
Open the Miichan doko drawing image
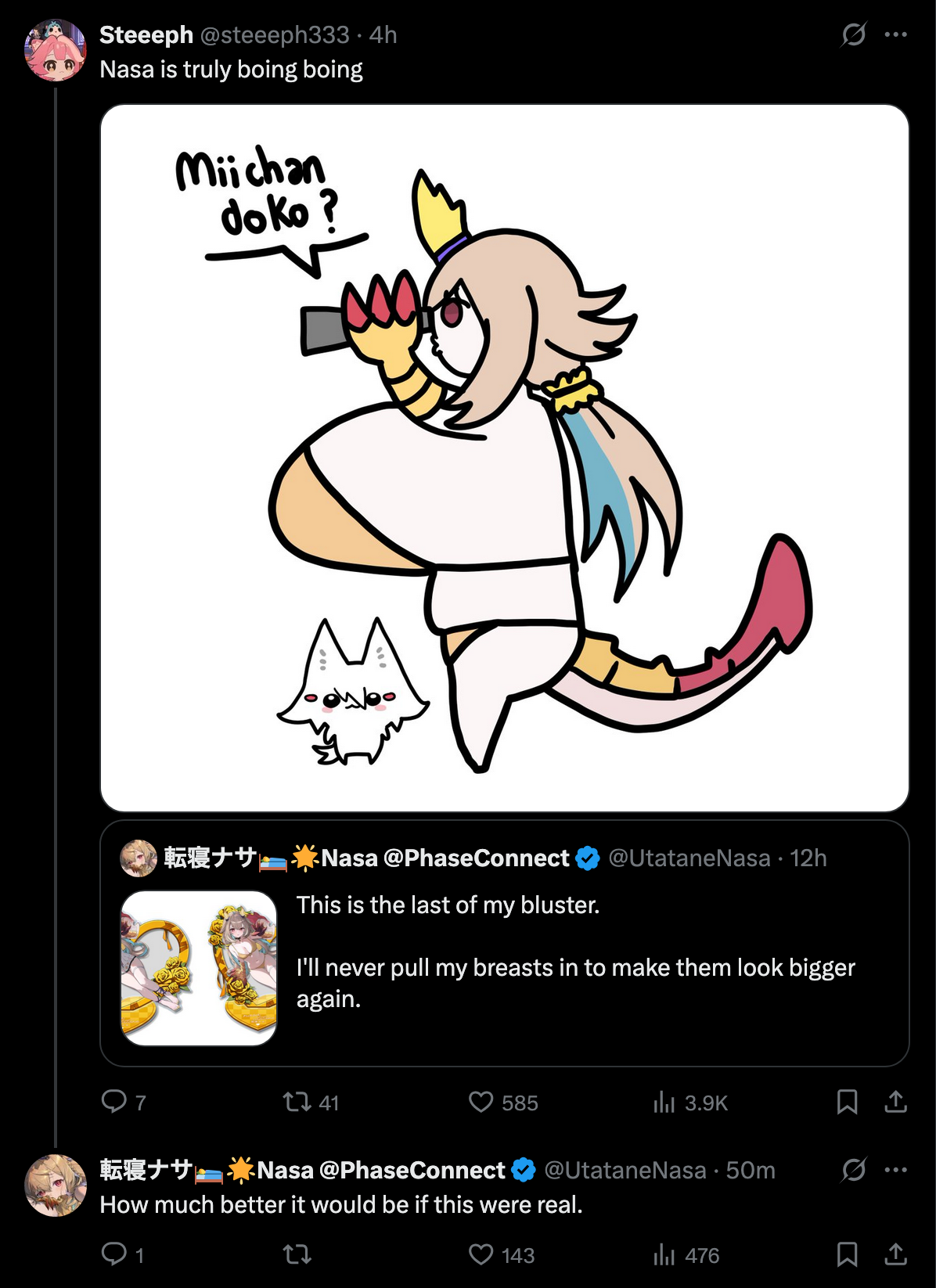pyautogui.click(x=505, y=458)
